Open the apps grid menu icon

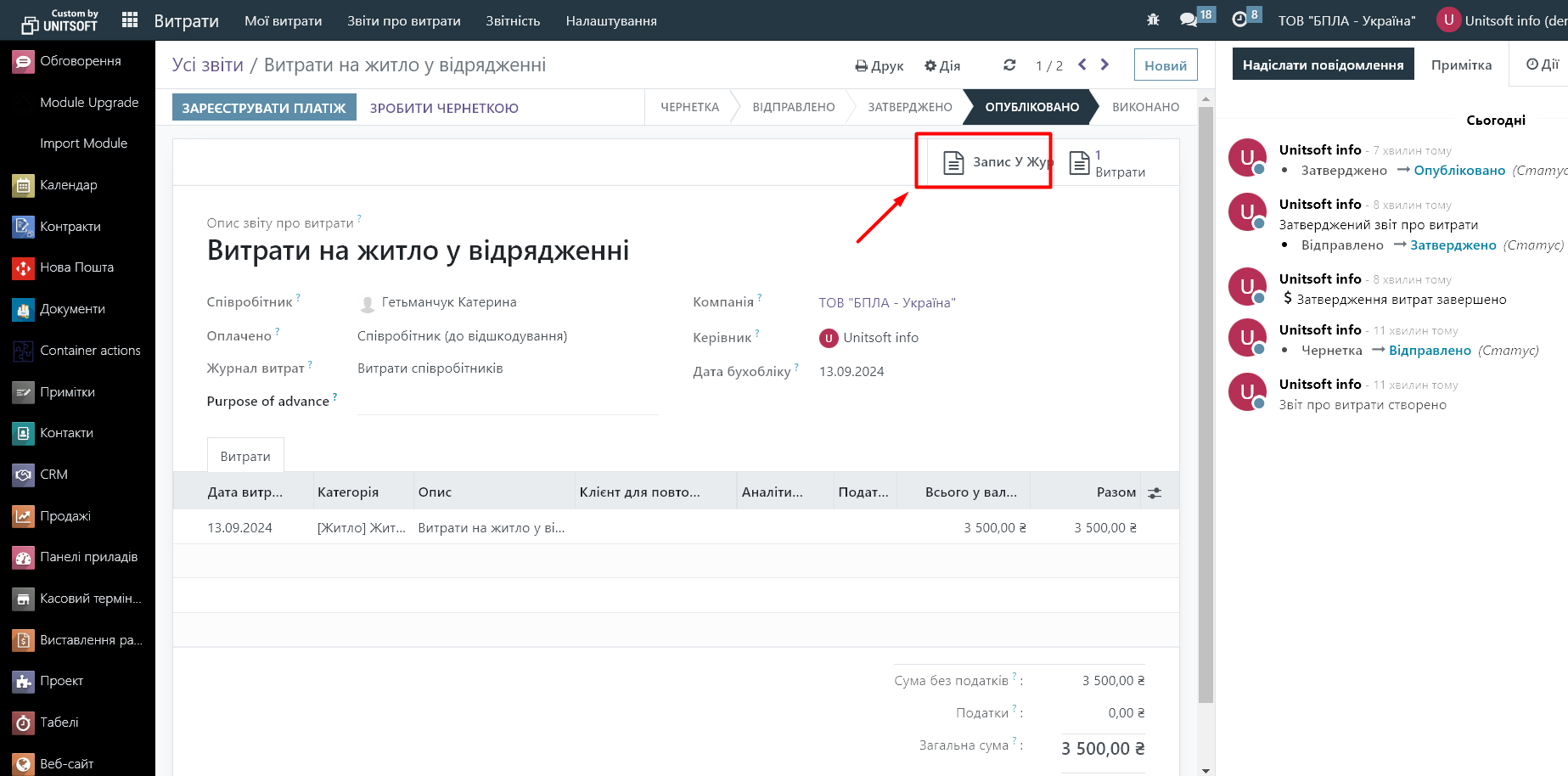click(130, 20)
